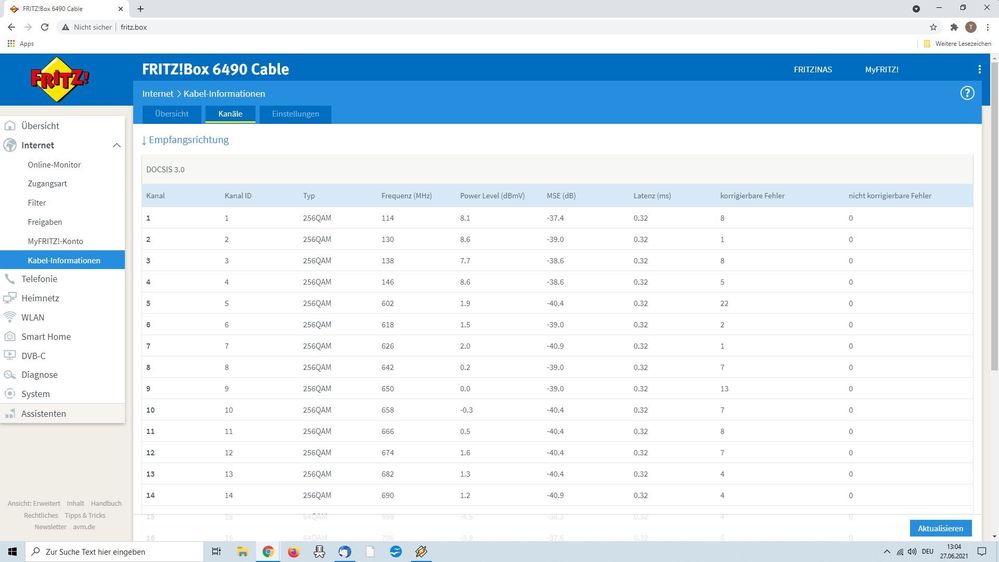Image resolution: width=999 pixels, height=562 pixels.
Task: Open the browser extensions puzzle icon
Action: click(x=954, y=27)
